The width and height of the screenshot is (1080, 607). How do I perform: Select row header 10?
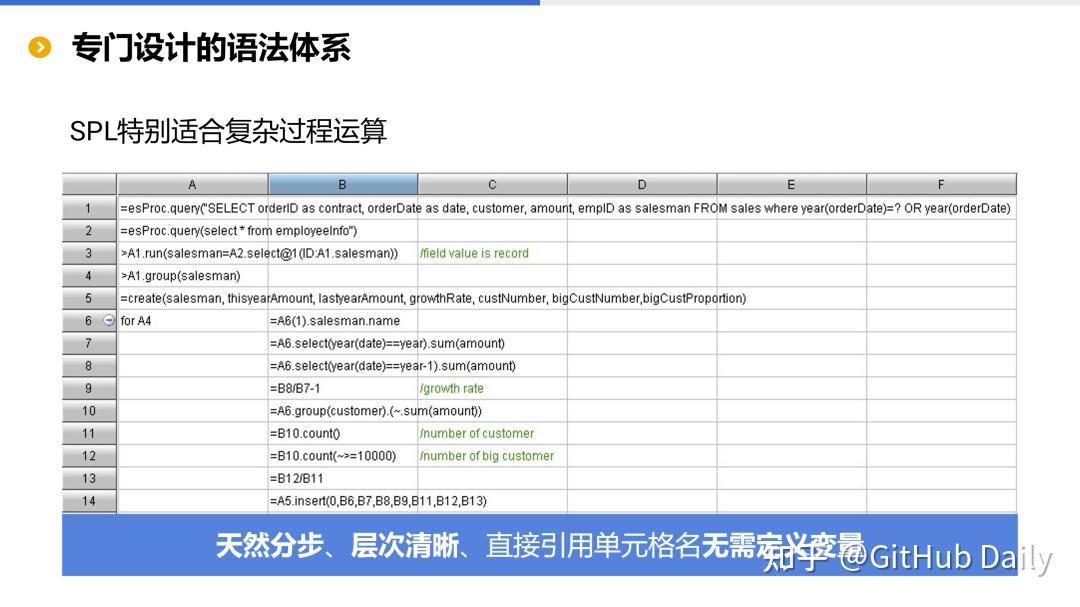[89, 411]
